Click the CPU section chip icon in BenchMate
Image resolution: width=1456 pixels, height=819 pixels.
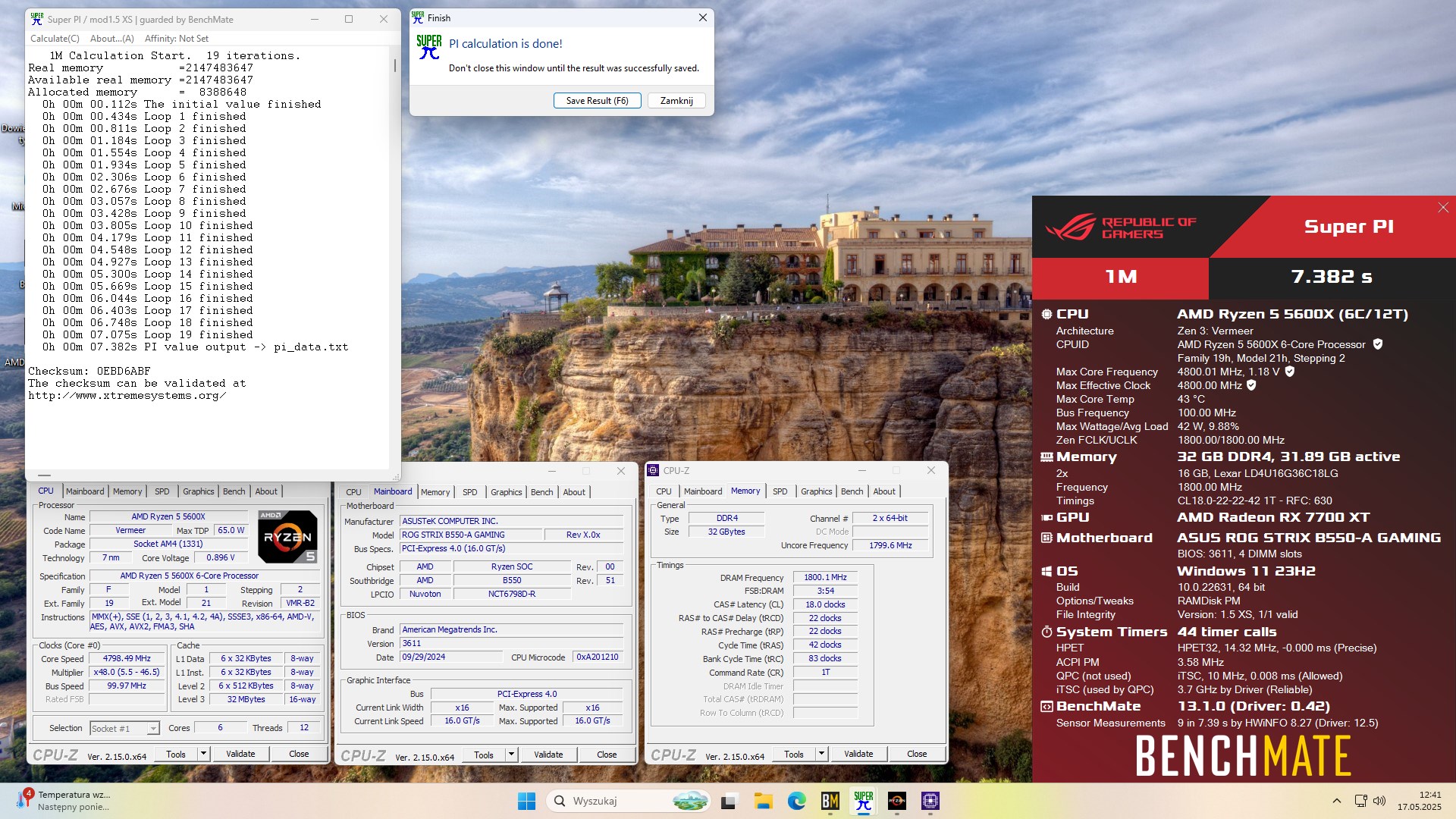pos(1046,314)
